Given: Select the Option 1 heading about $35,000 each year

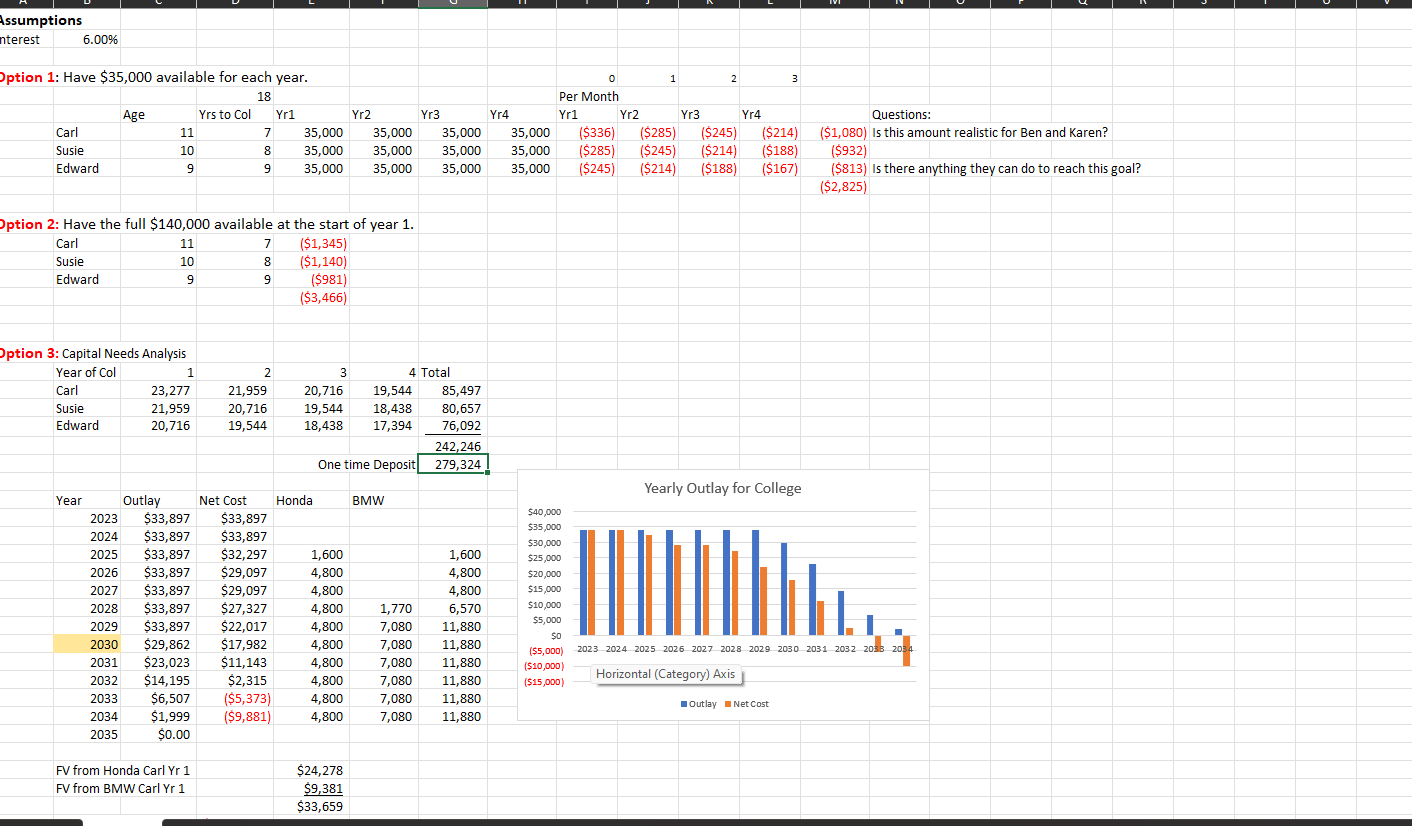Looking at the screenshot, I should coord(154,78).
